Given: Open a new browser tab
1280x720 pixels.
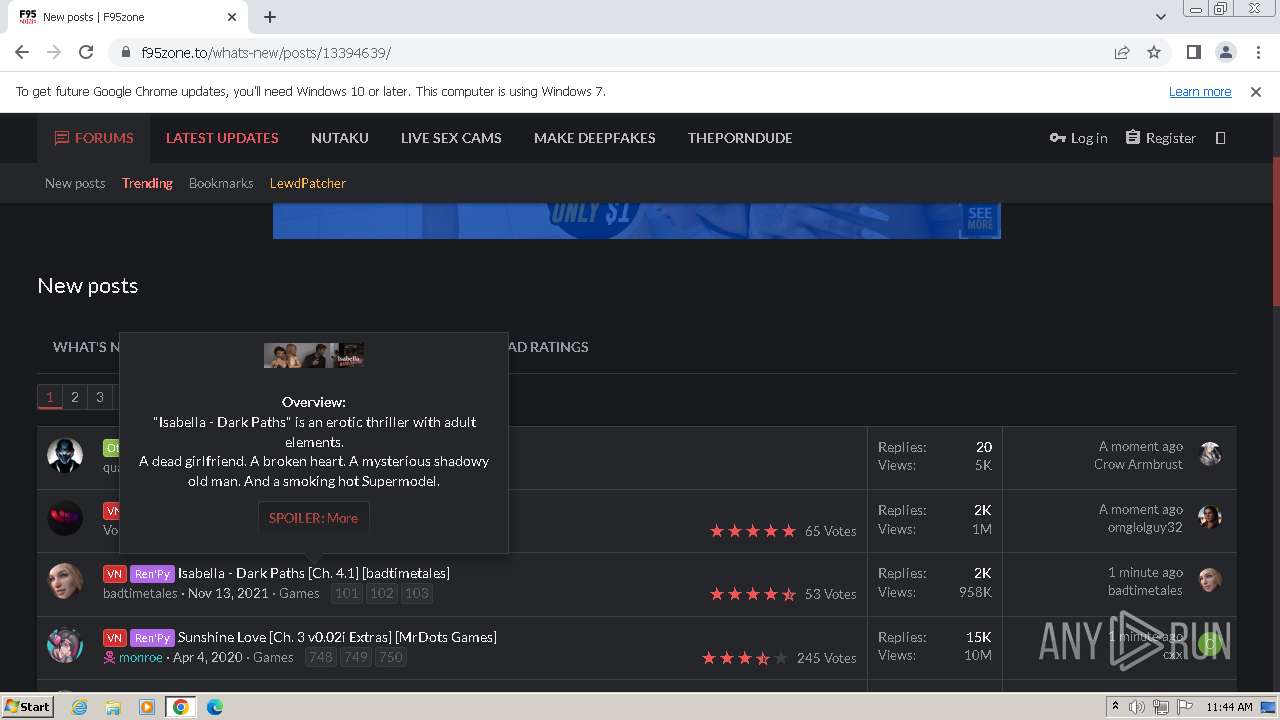Looking at the screenshot, I should pos(270,17).
